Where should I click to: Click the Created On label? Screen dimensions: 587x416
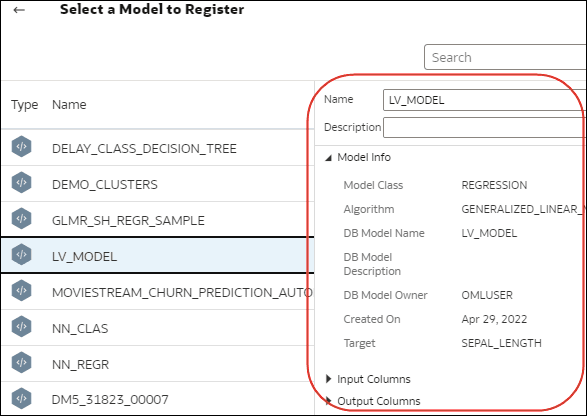click(372, 319)
